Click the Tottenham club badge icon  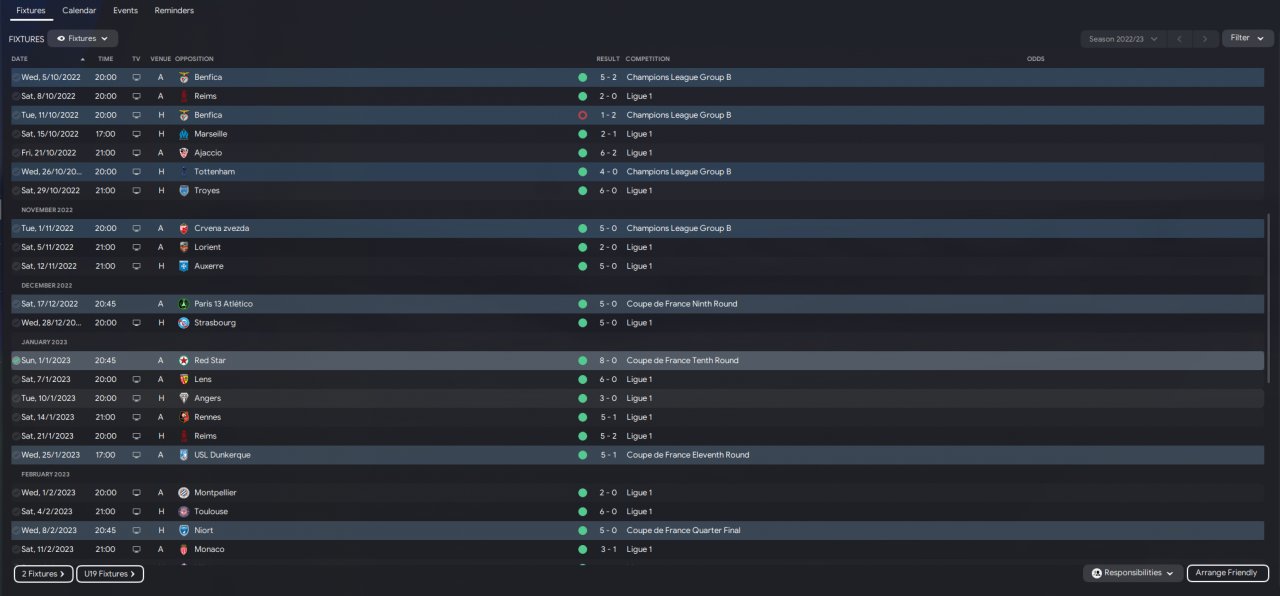(x=184, y=172)
